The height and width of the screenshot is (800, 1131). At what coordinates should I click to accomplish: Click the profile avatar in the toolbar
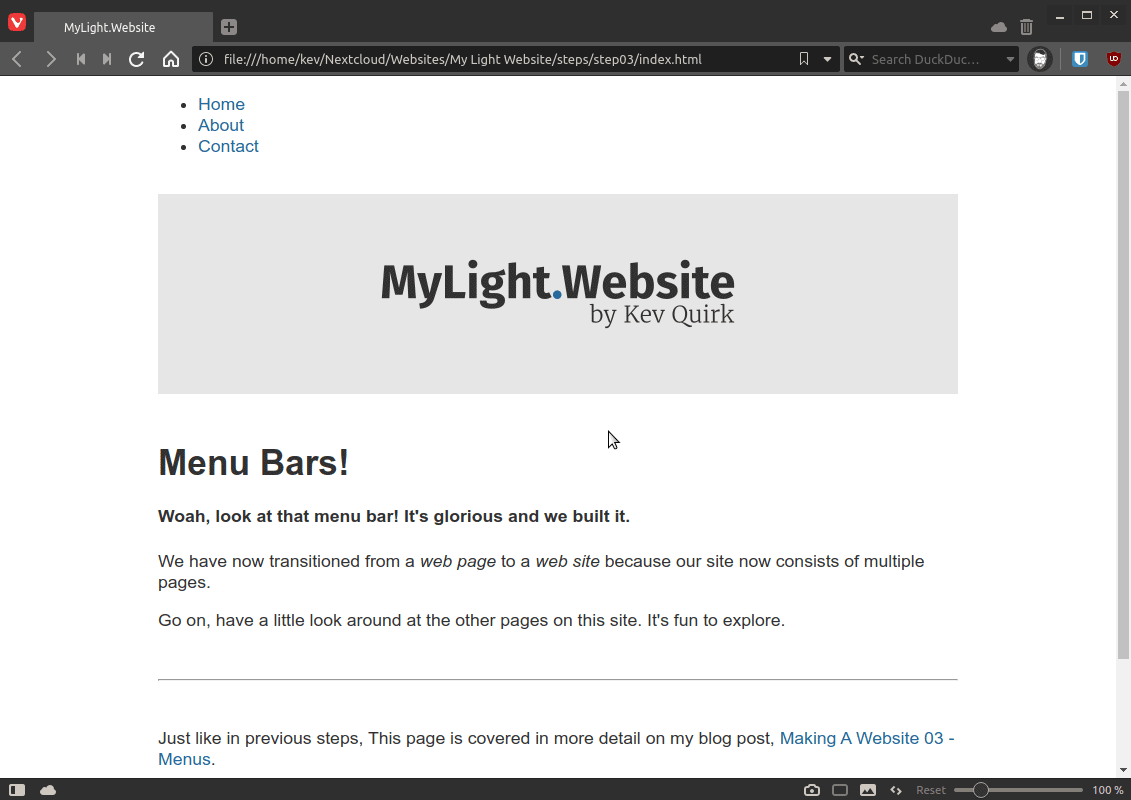point(1040,59)
